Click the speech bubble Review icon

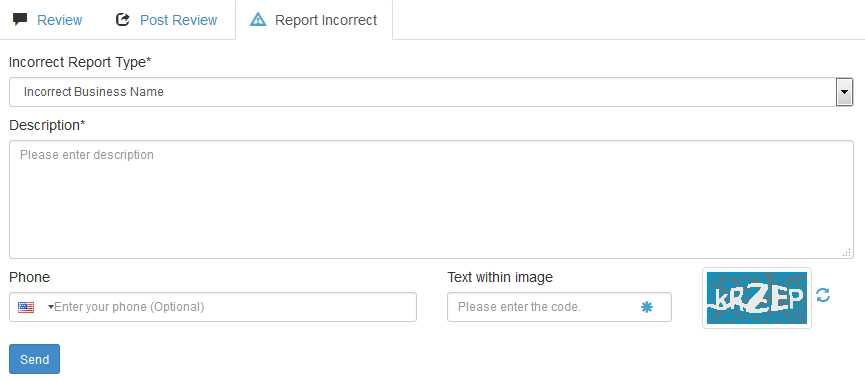click(x=20, y=20)
